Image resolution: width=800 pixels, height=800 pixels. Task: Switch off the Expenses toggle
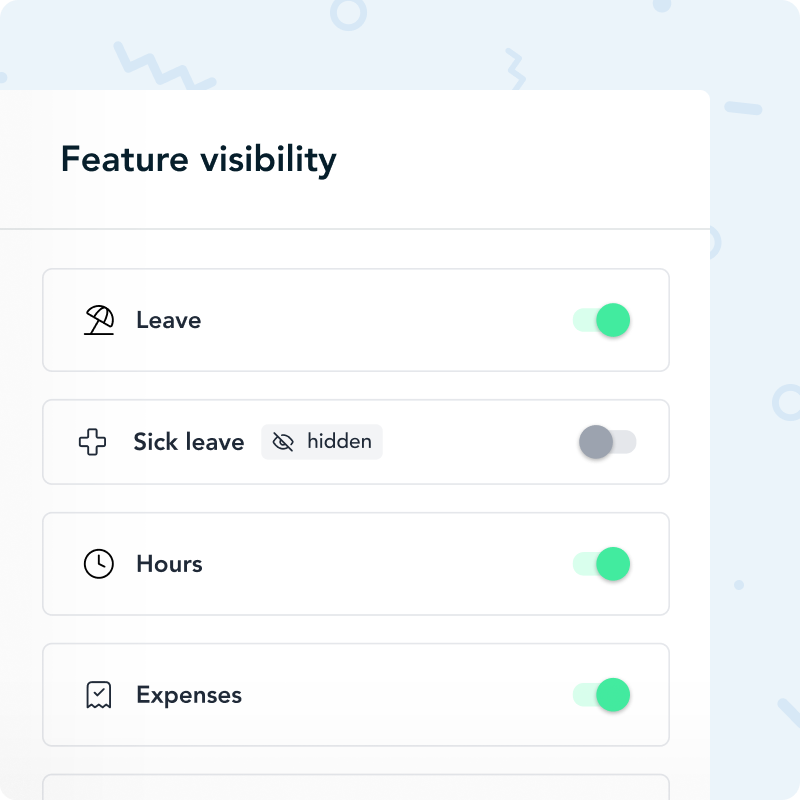pyautogui.click(x=602, y=695)
